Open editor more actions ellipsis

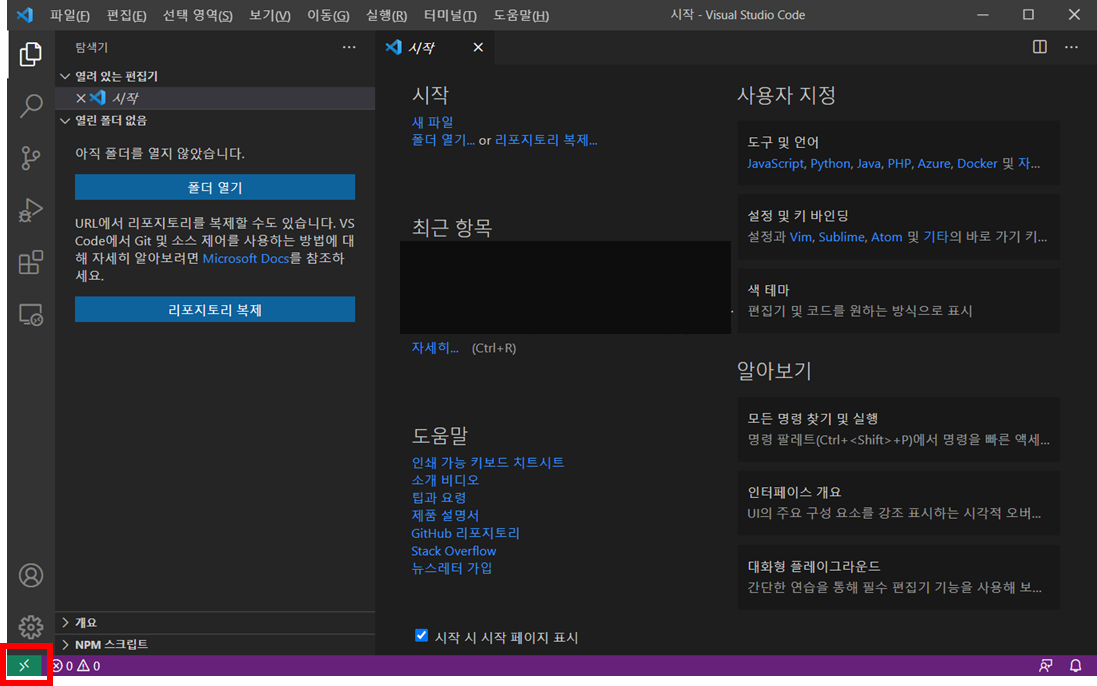tap(1071, 47)
